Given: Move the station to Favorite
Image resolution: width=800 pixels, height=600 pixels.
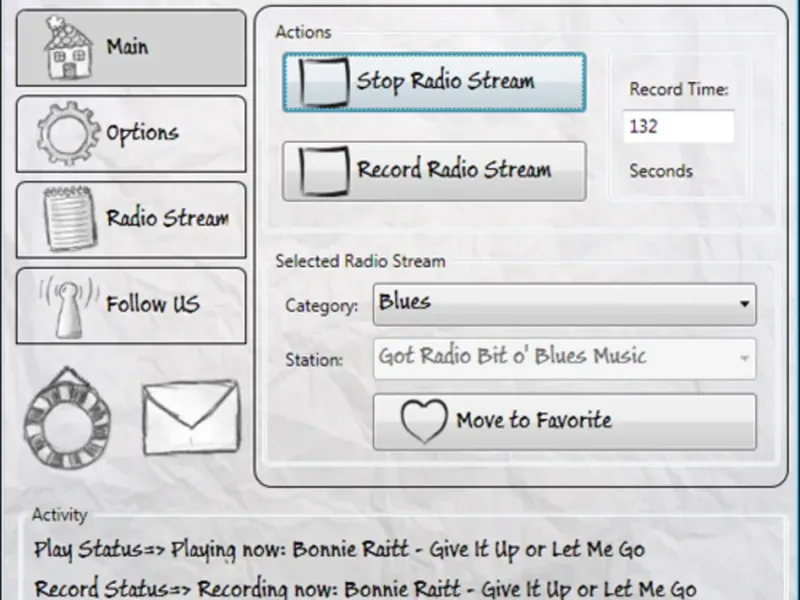Looking at the screenshot, I should coord(564,421).
